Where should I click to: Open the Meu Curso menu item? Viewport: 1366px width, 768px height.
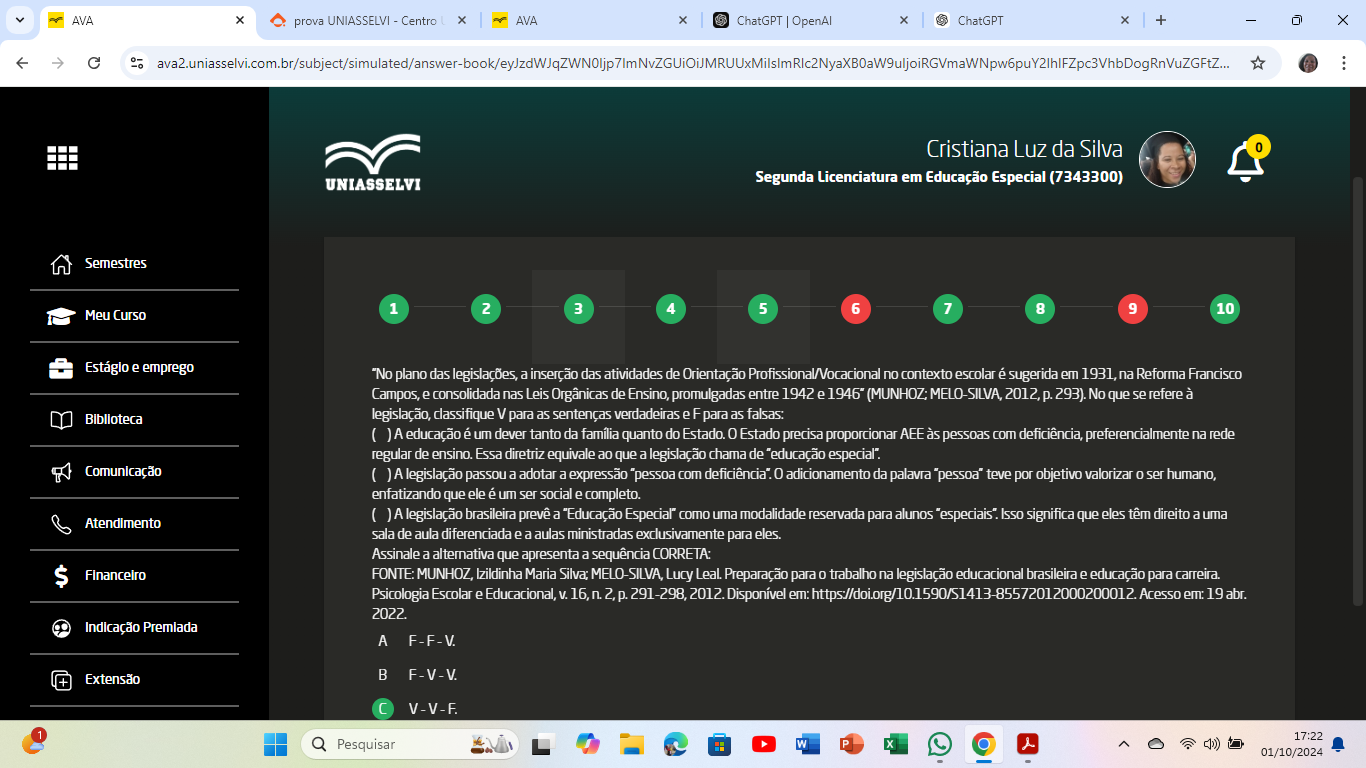[x=115, y=316]
